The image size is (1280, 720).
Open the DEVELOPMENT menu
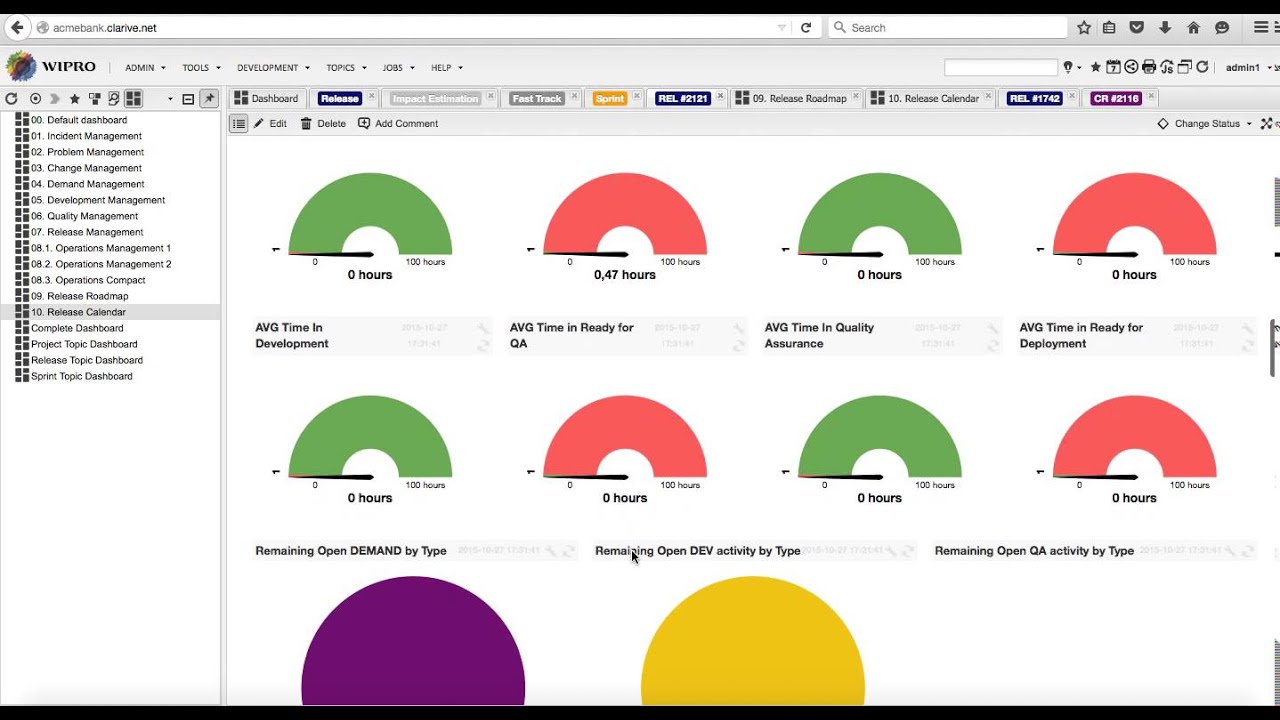coord(273,68)
